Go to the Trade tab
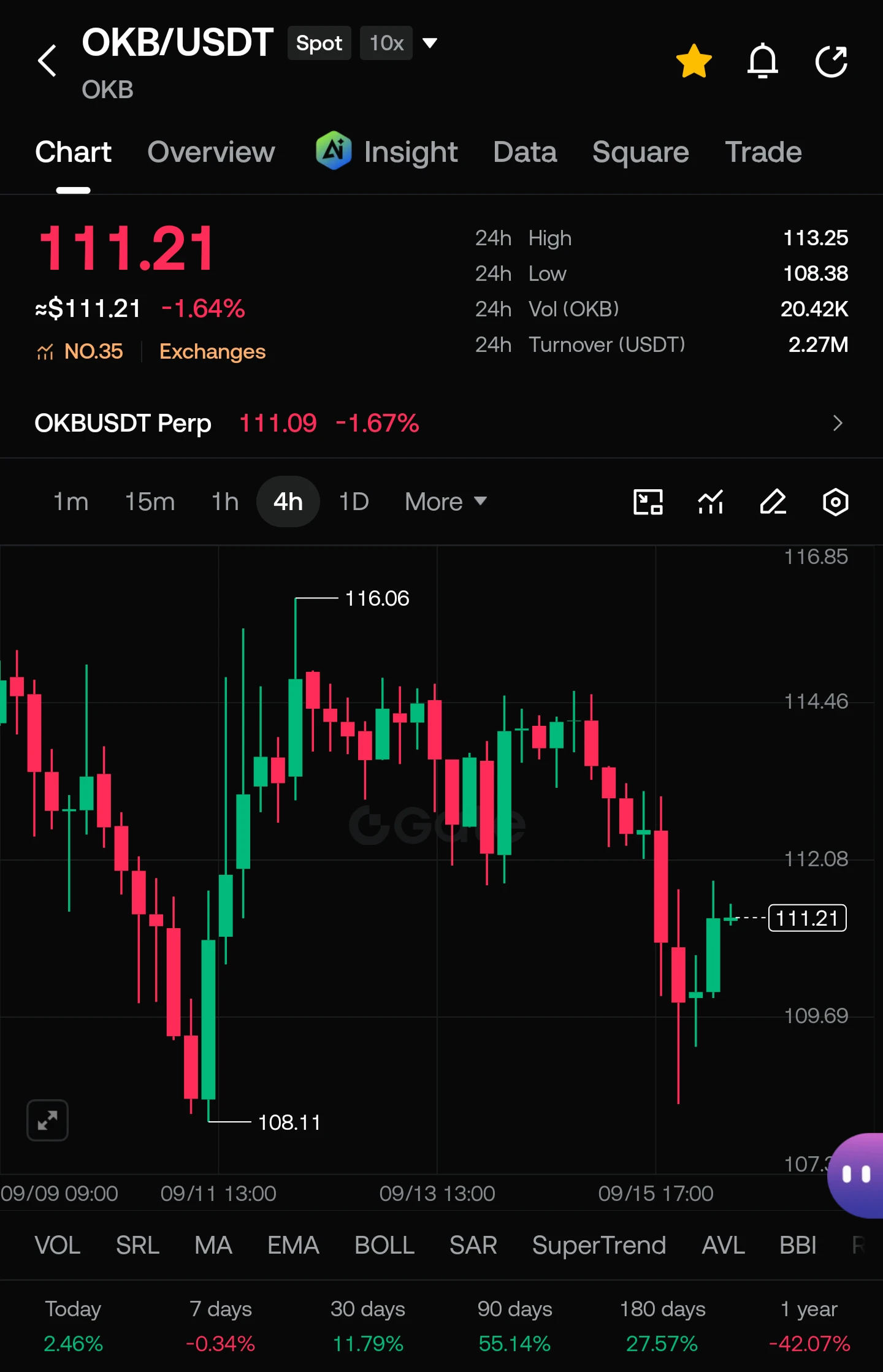 pyautogui.click(x=763, y=152)
